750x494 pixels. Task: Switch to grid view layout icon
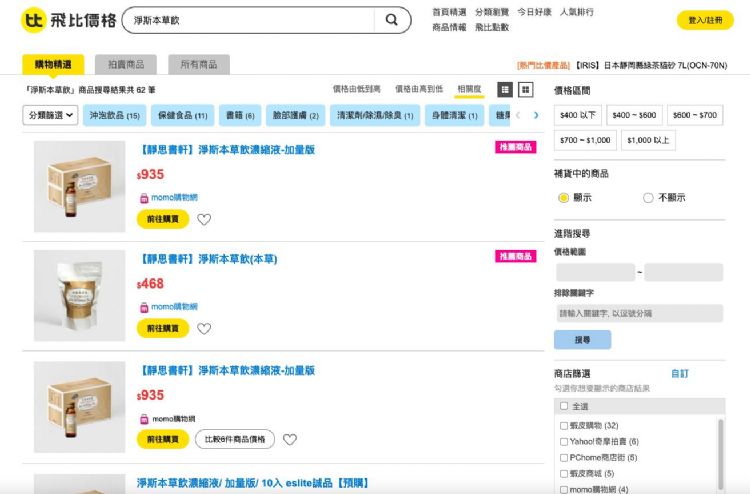[x=525, y=89]
